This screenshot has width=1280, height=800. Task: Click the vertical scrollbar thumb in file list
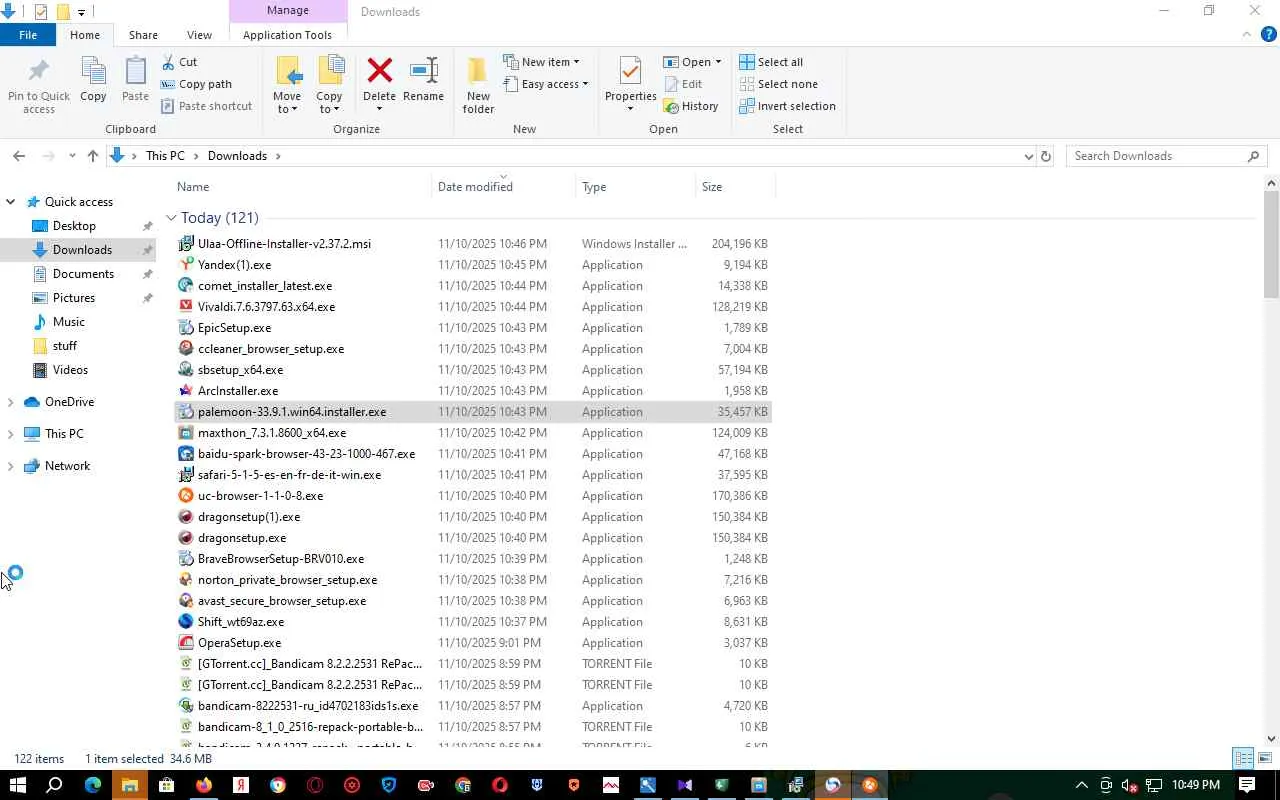click(x=1272, y=244)
